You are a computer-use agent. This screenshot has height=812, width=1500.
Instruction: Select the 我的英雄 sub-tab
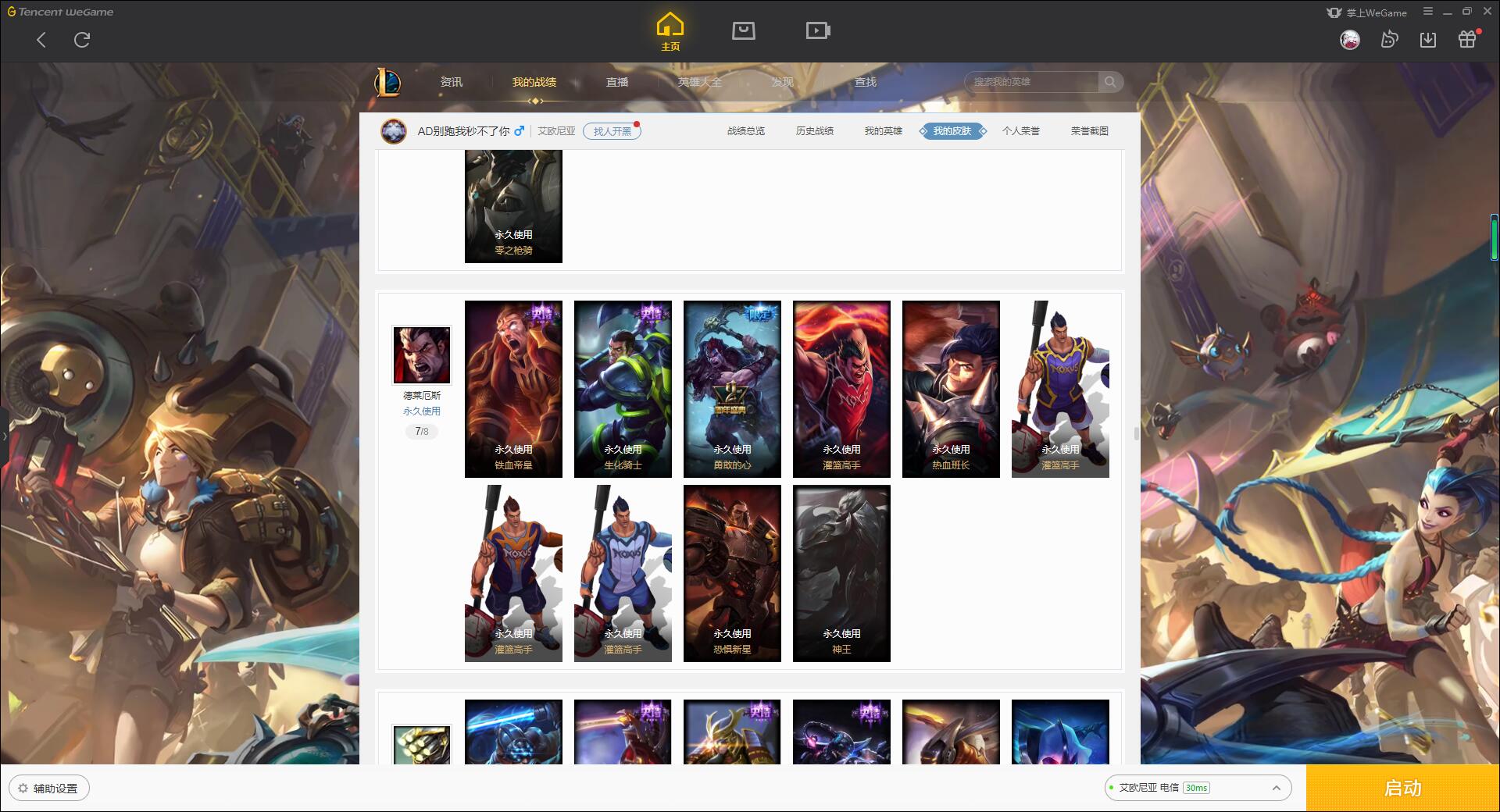tap(884, 131)
